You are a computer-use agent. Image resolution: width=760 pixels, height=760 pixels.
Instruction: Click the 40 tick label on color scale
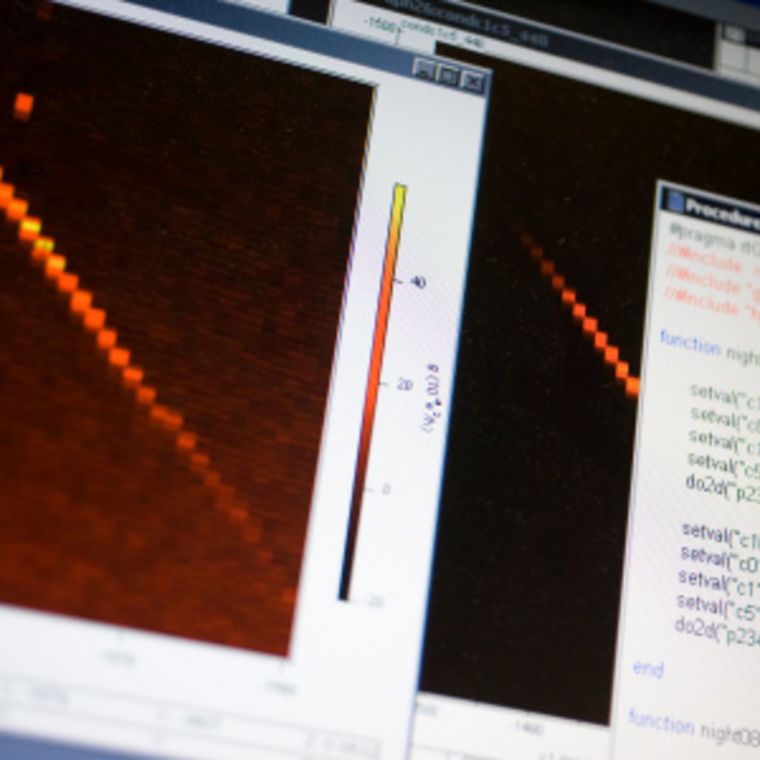[416, 282]
